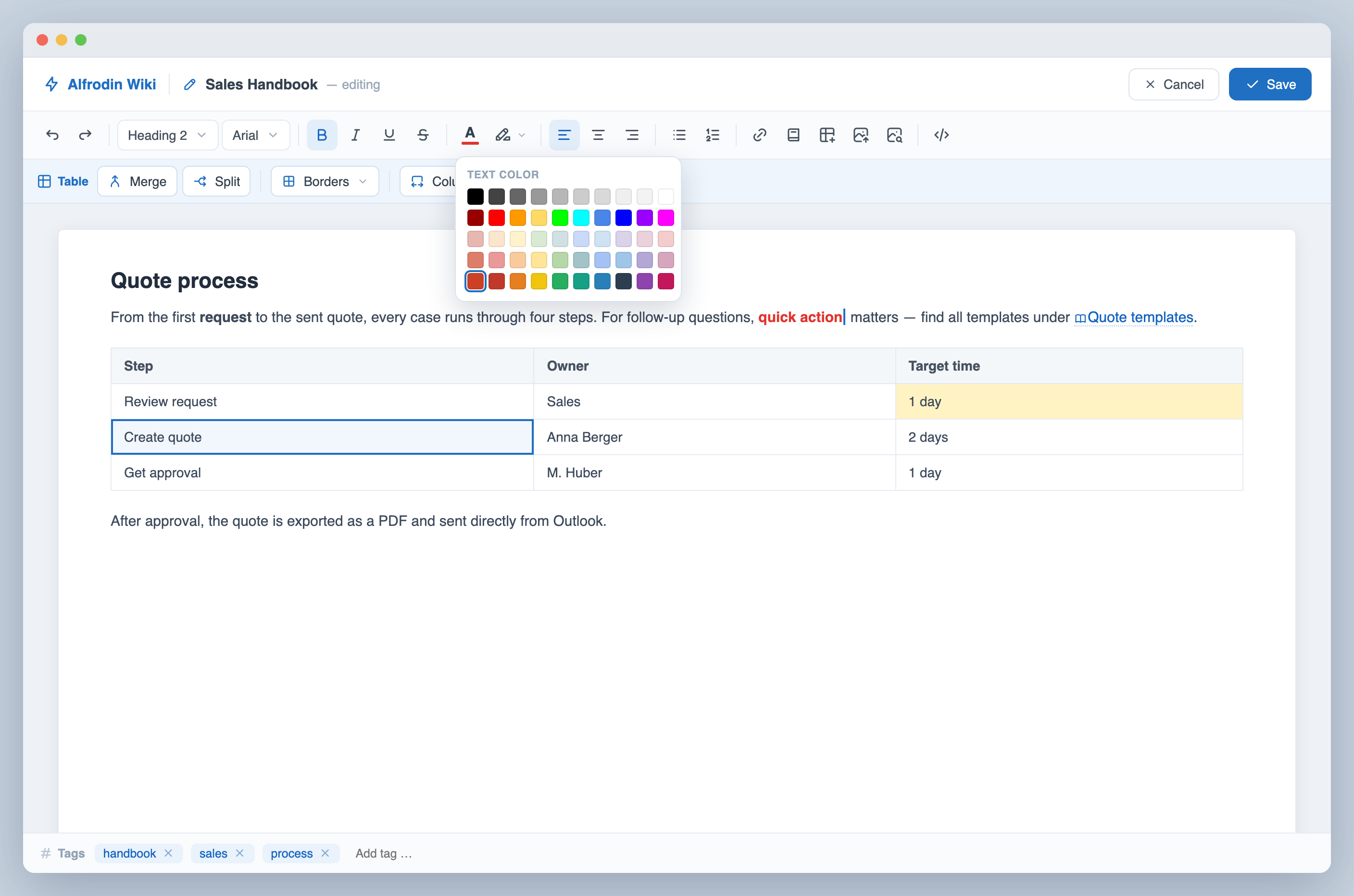1354x896 pixels.
Task: Toggle underline formatting
Action: 389,135
